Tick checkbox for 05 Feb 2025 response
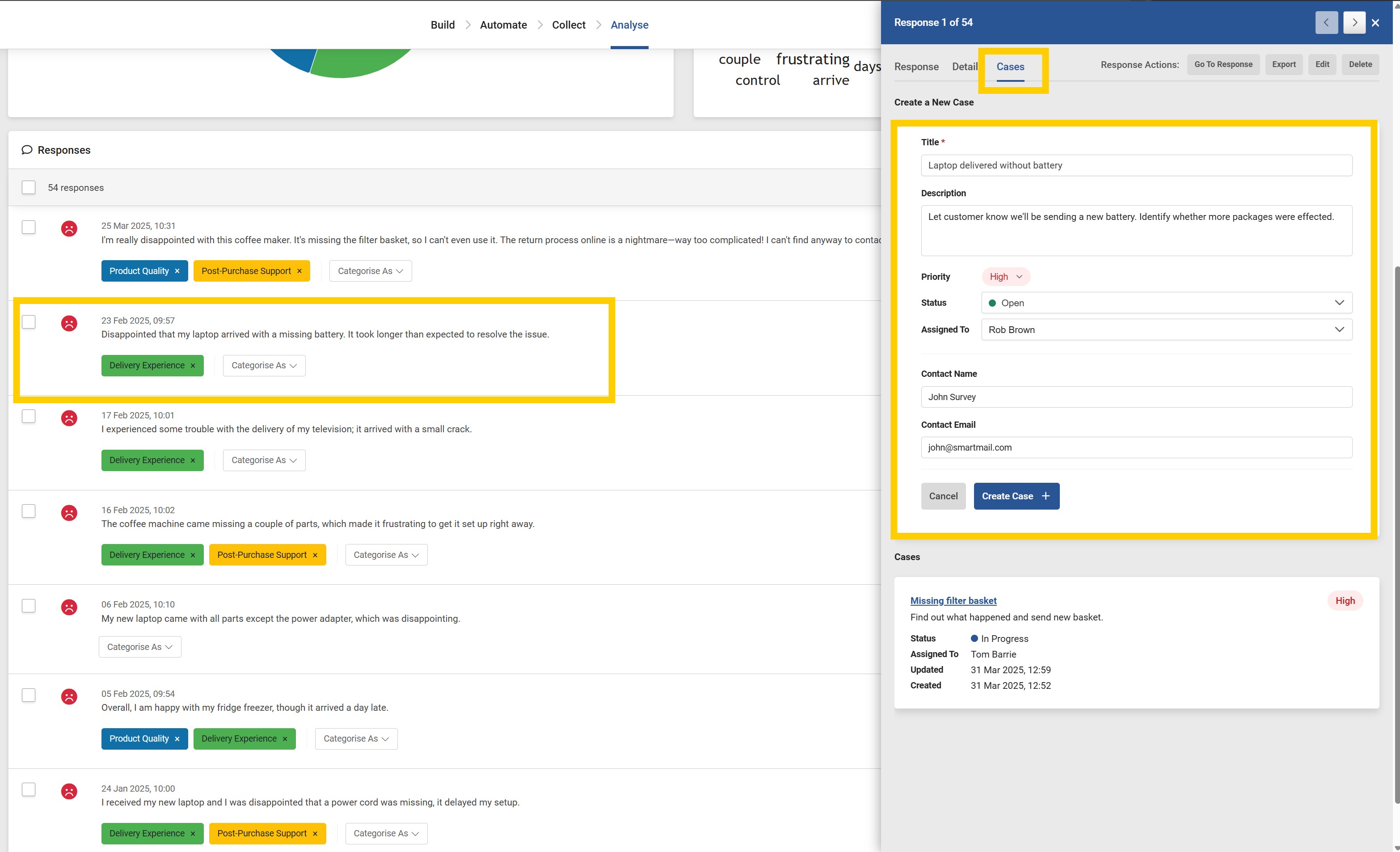This screenshot has height=852, width=1400. coord(29,695)
